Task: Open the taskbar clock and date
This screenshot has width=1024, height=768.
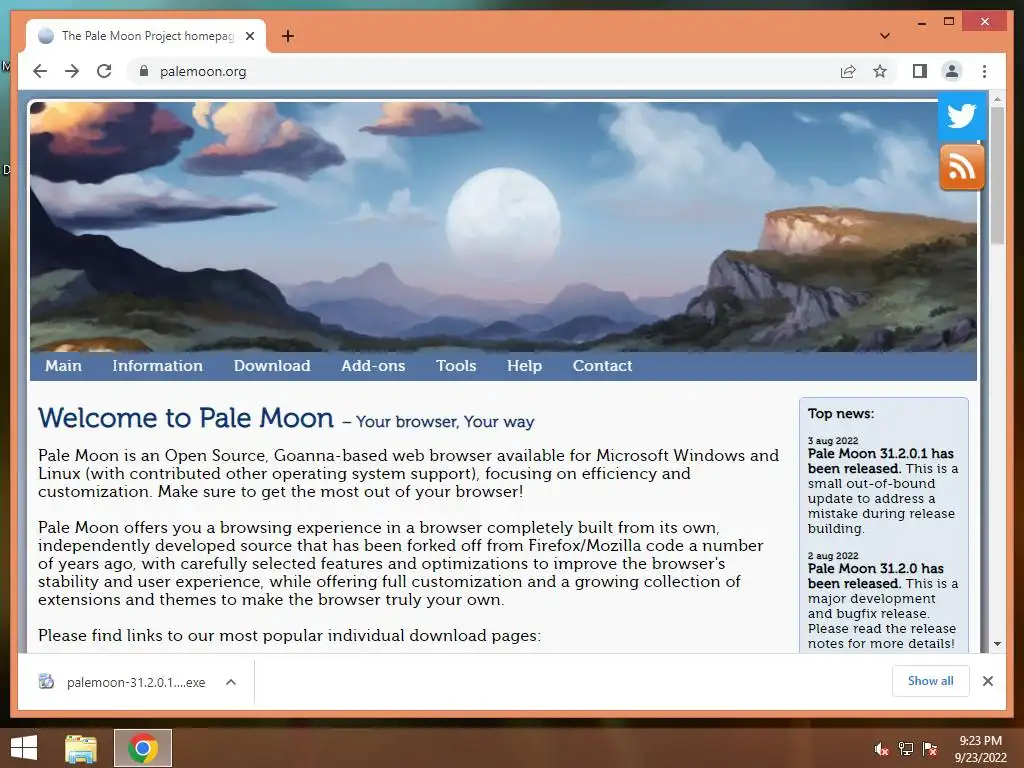Action: pos(980,749)
